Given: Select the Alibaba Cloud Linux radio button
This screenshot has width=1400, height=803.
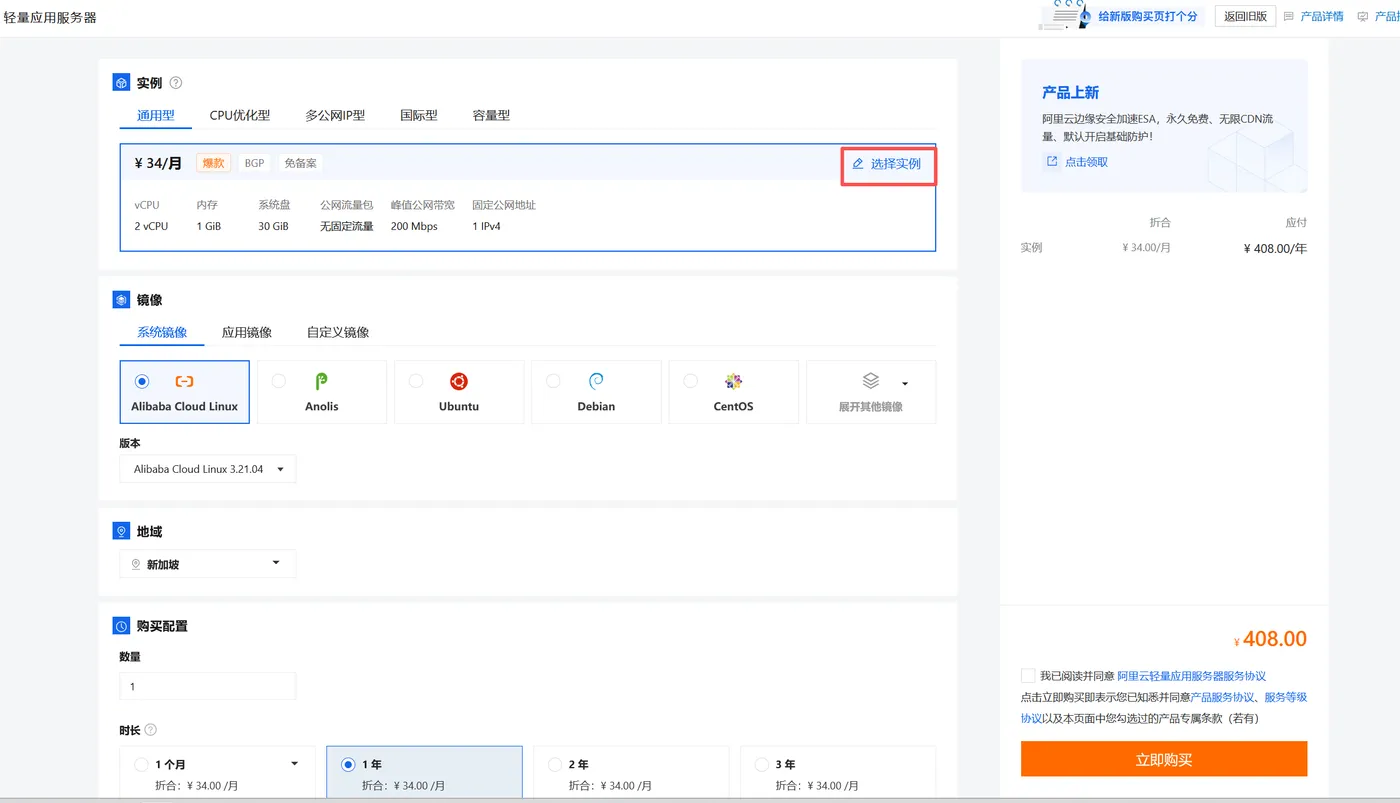Looking at the screenshot, I should tap(142, 381).
